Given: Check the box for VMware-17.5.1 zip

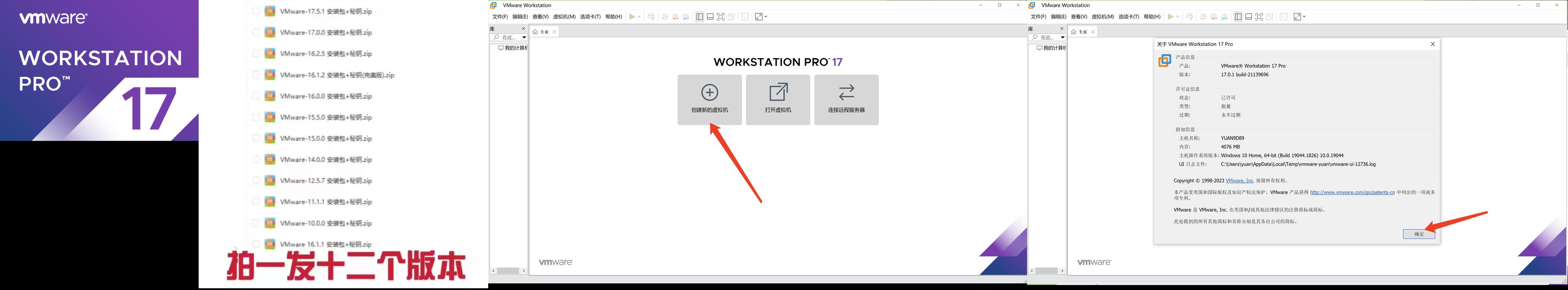Looking at the screenshot, I should point(256,11).
